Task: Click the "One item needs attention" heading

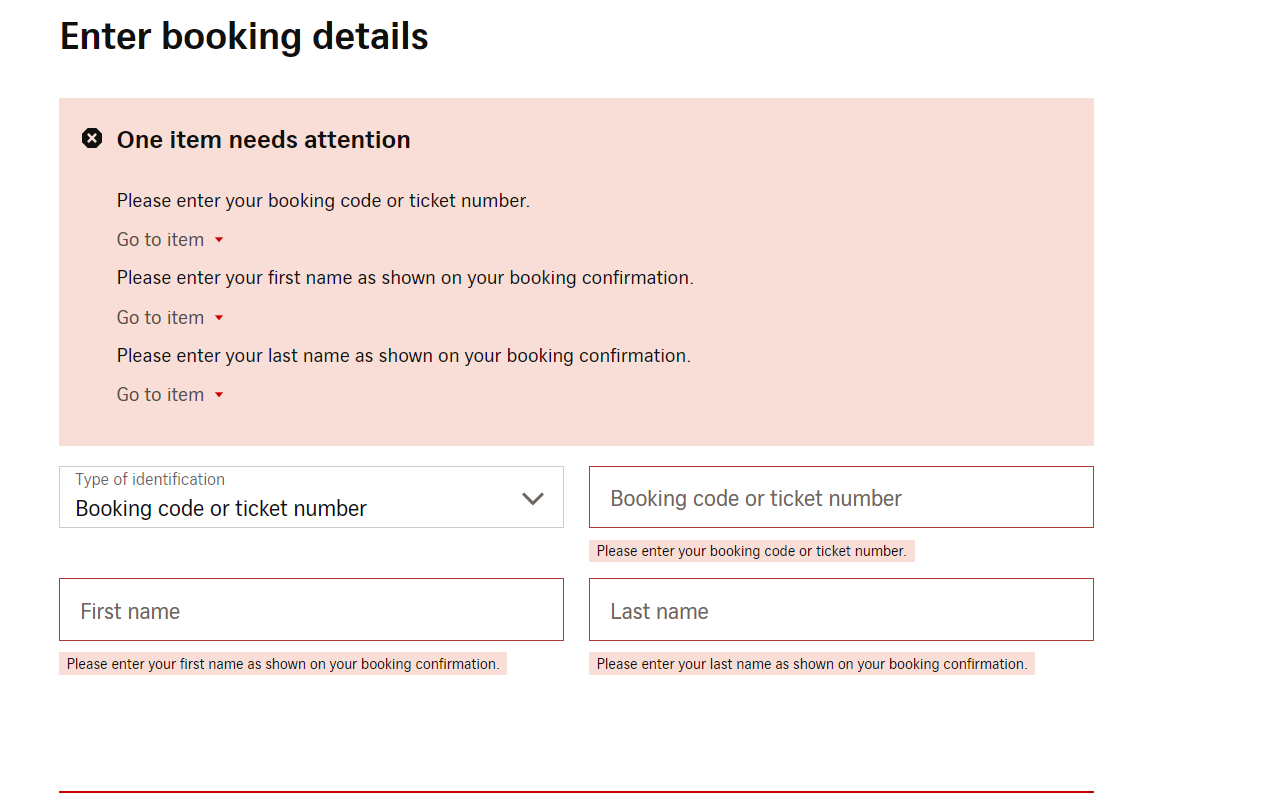Action: click(263, 140)
